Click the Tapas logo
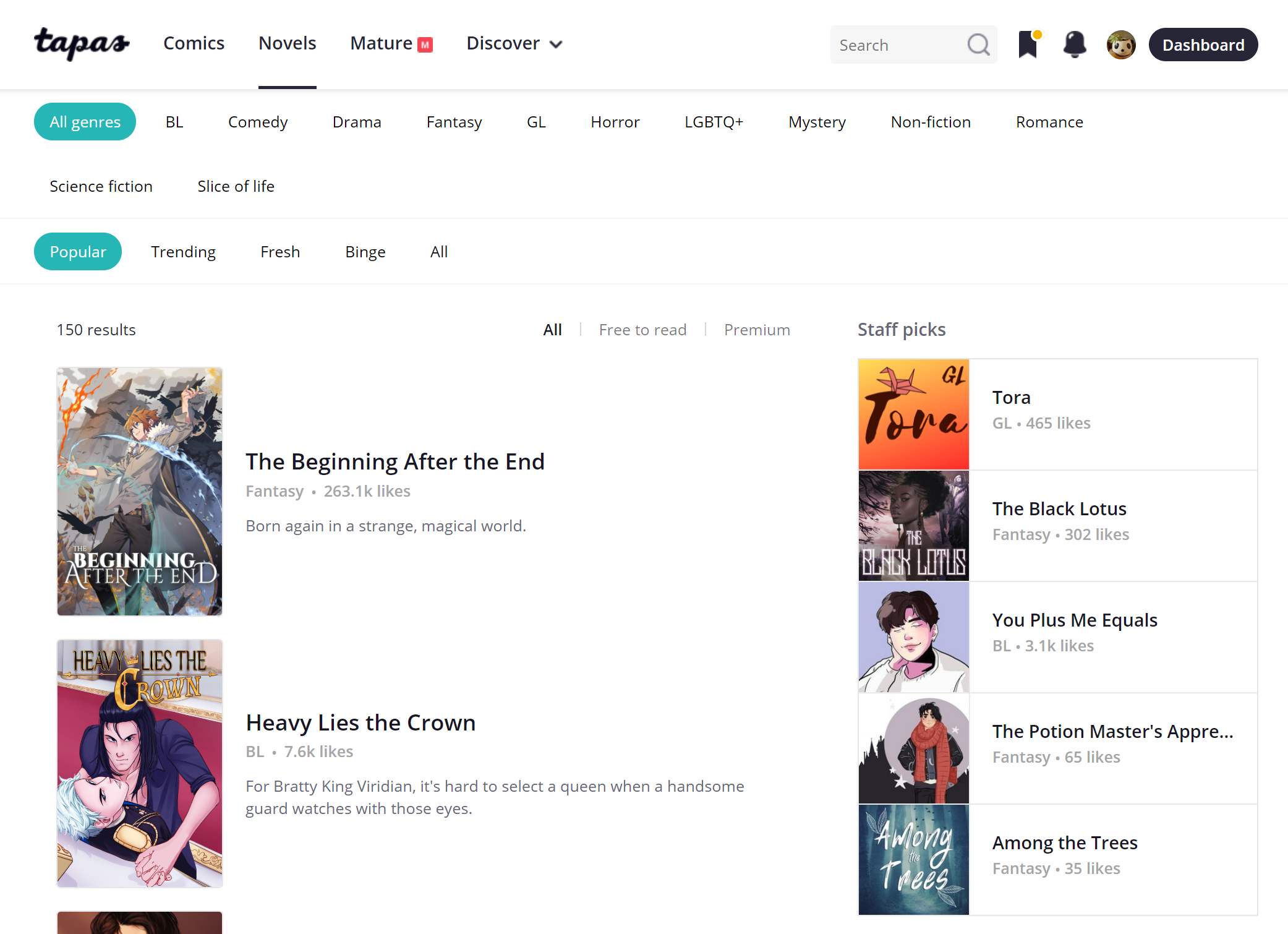 coord(82,44)
